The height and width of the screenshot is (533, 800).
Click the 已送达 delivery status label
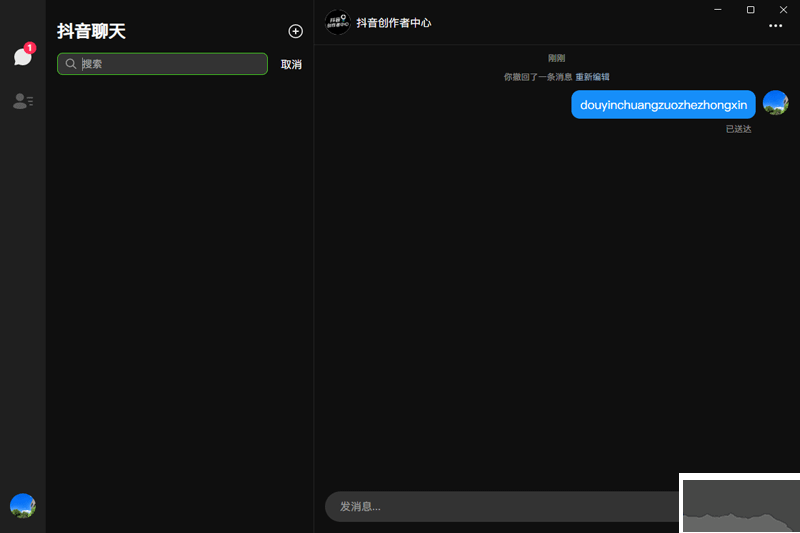[x=738, y=129]
